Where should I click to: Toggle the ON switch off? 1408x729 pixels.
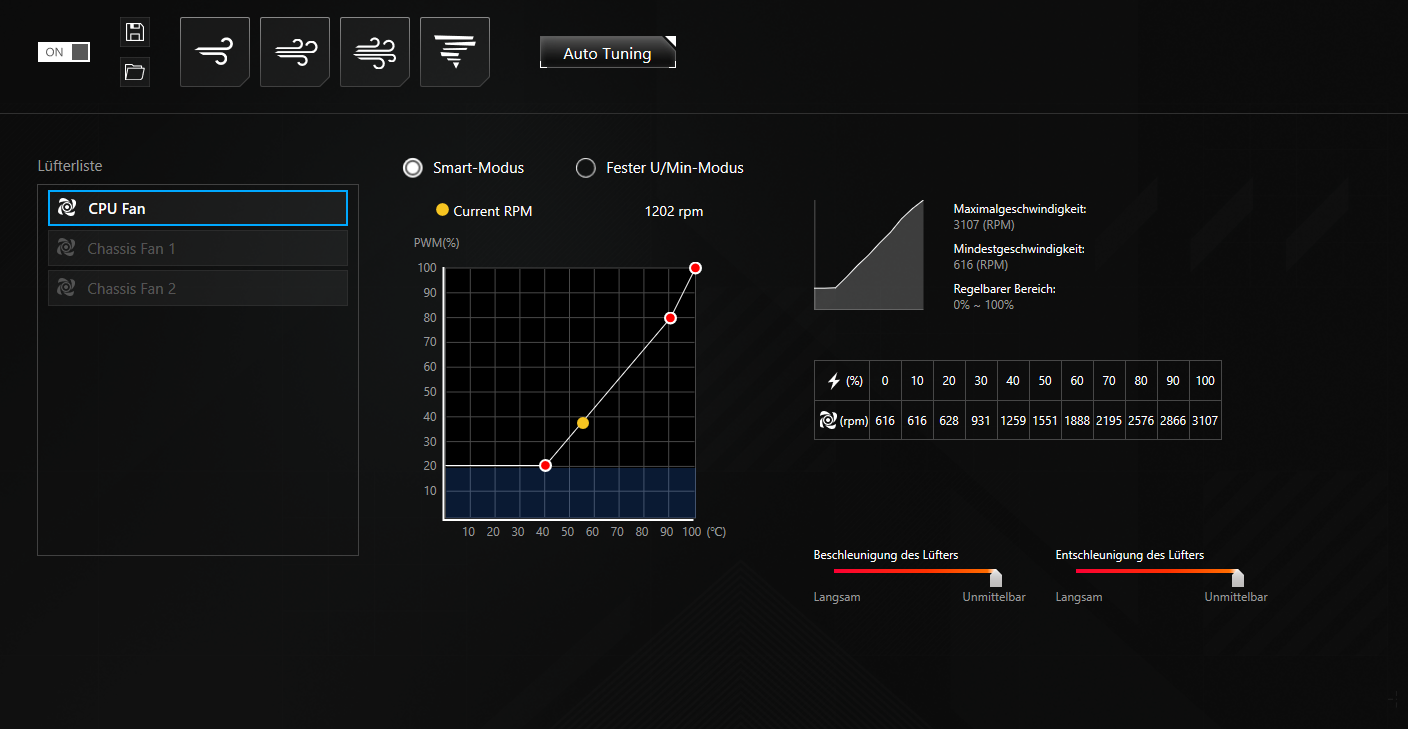click(64, 52)
